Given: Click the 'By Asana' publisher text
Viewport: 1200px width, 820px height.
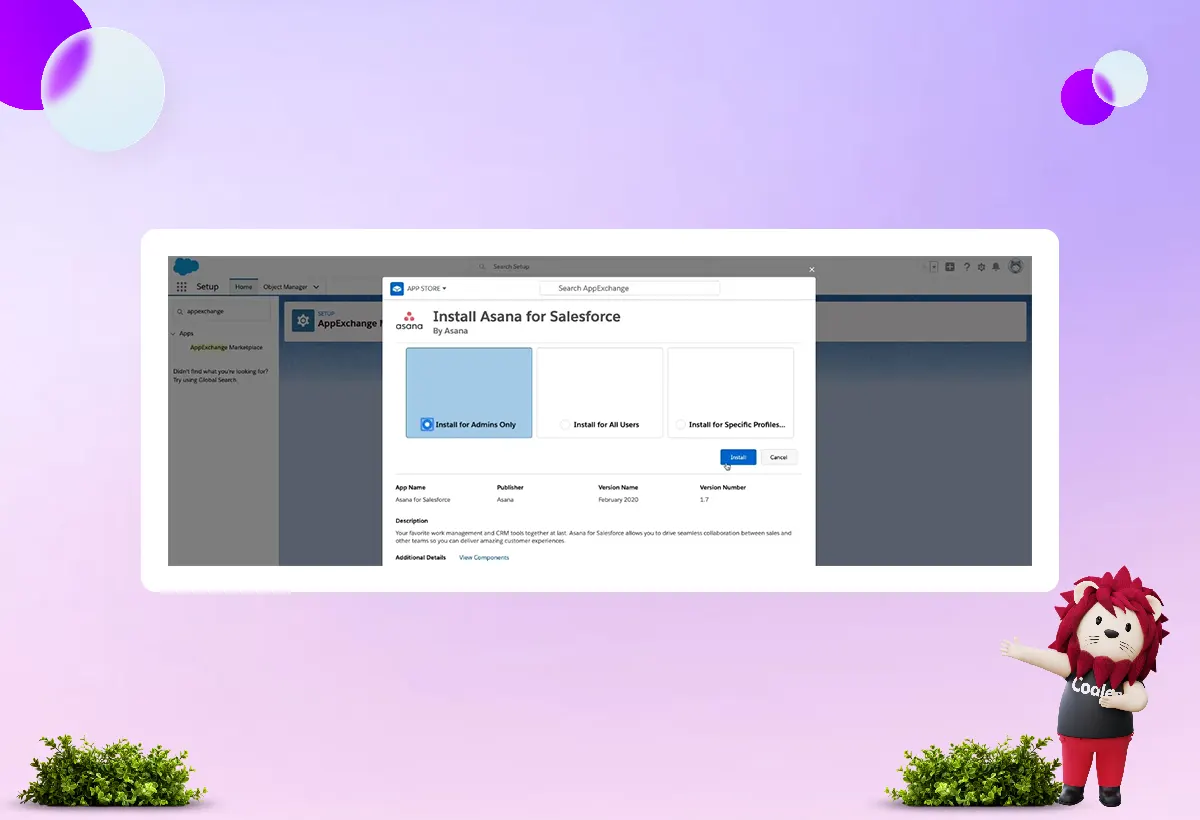Looking at the screenshot, I should [x=450, y=331].
